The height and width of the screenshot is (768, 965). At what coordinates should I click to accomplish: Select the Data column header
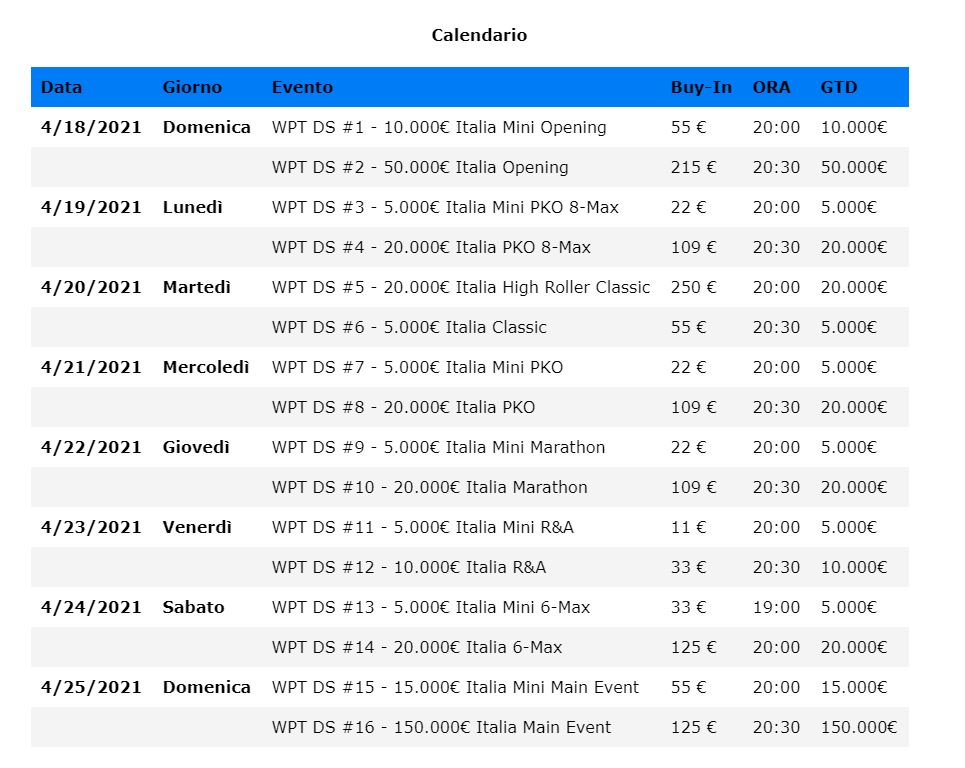coord(61,87)
